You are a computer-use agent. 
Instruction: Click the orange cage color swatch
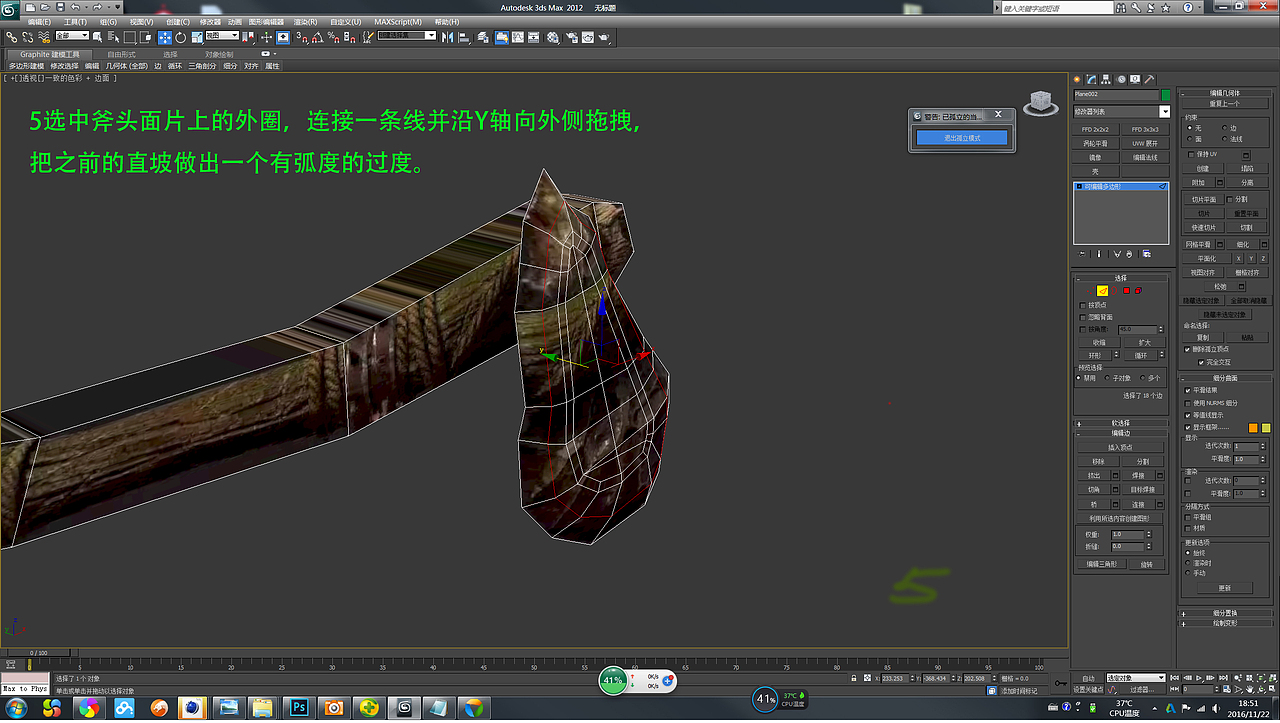point(1254,428)
